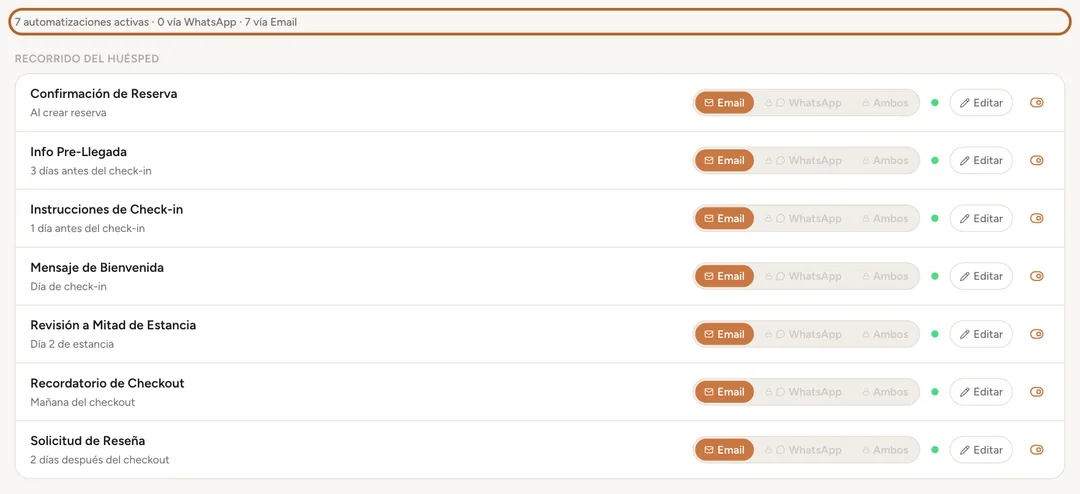Choose Email channel for Mensaje de Bienvenida

[725, 276]
